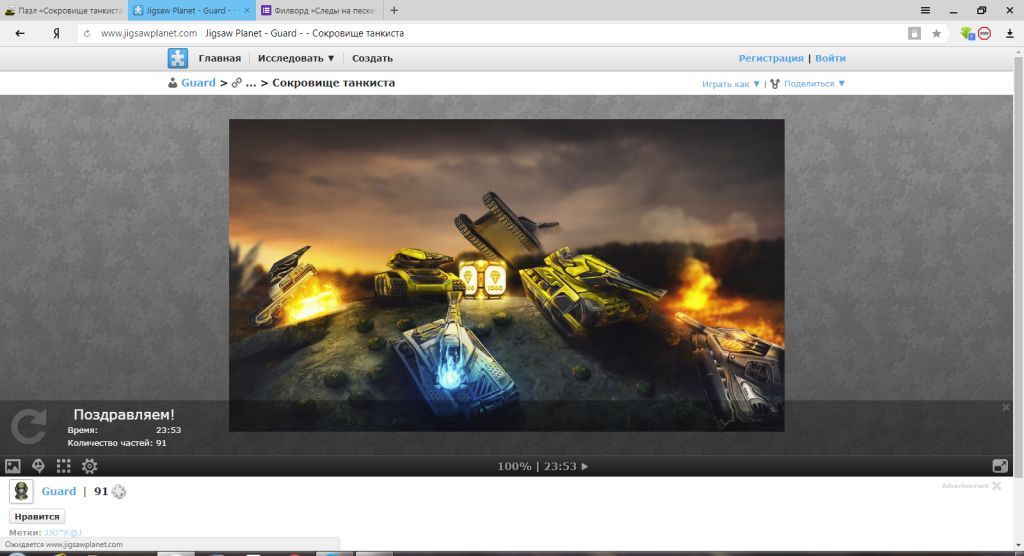Bookmark this page with the star

coord(936,33)
